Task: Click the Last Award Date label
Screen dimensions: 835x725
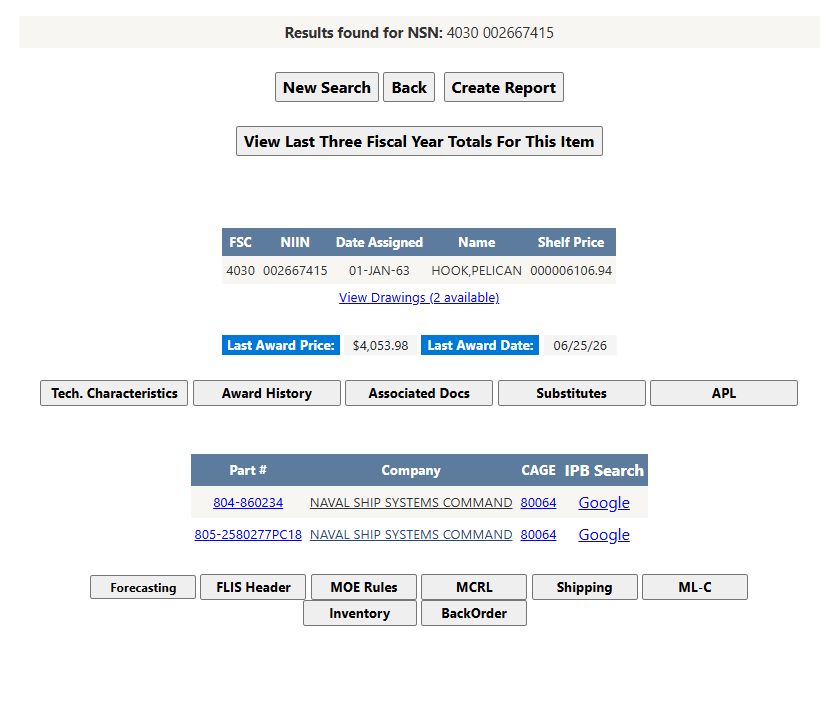Action: tap(480, 345)
